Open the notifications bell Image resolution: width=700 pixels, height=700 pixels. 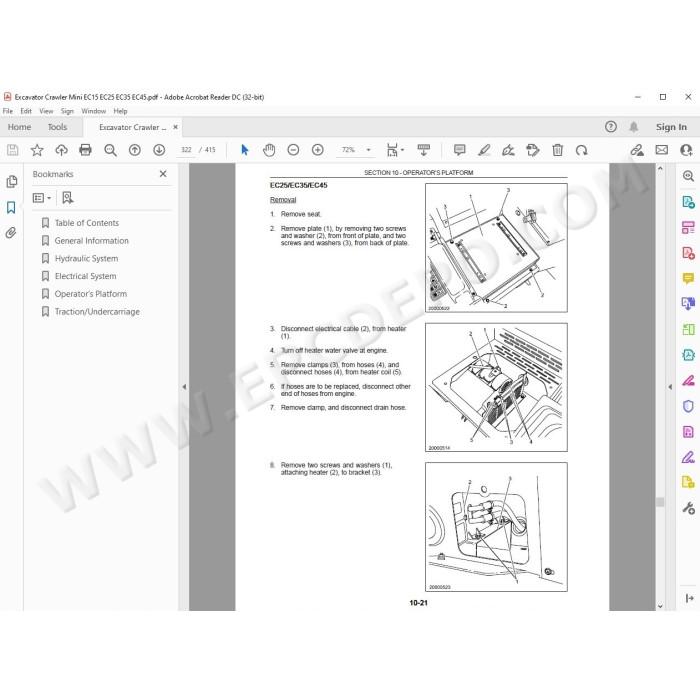[x=633, y=127]
